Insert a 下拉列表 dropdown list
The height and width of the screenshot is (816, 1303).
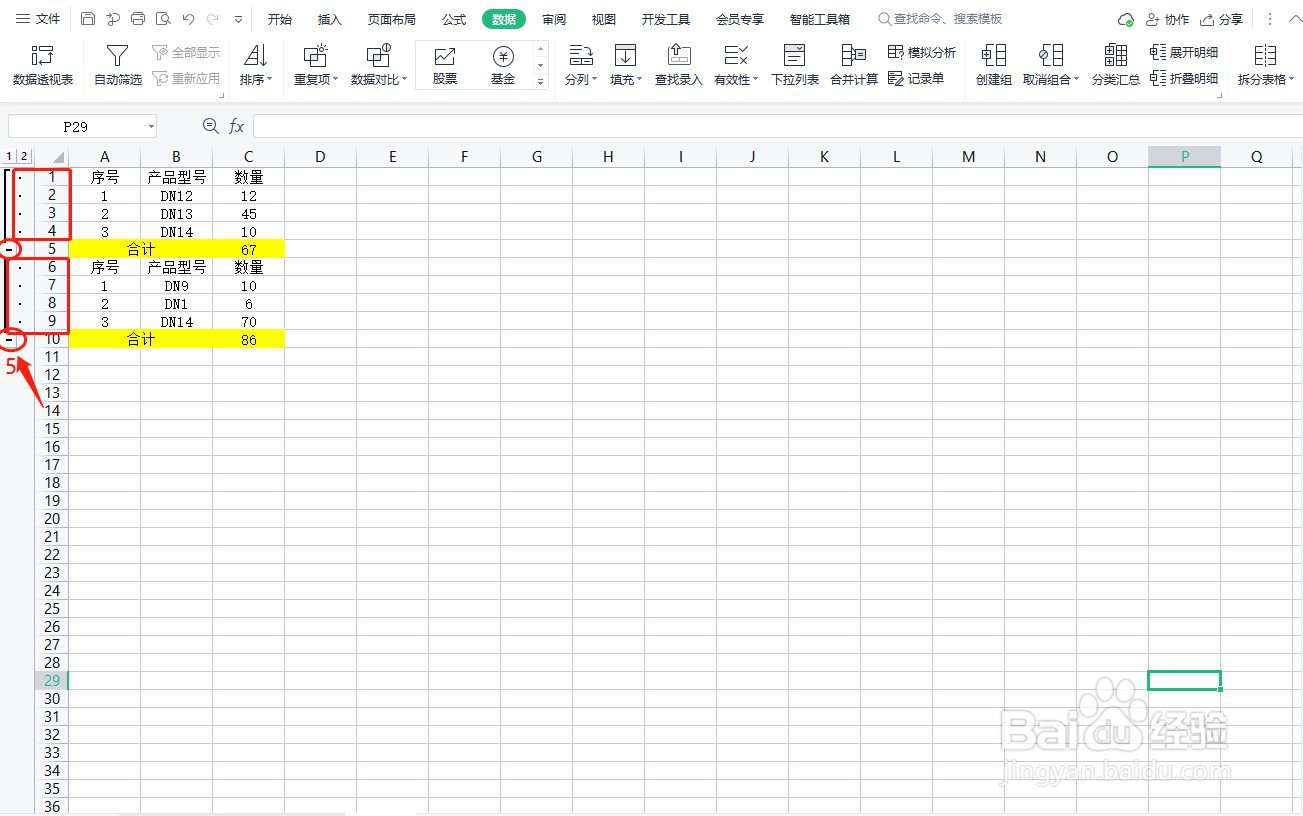coord(795,65)
